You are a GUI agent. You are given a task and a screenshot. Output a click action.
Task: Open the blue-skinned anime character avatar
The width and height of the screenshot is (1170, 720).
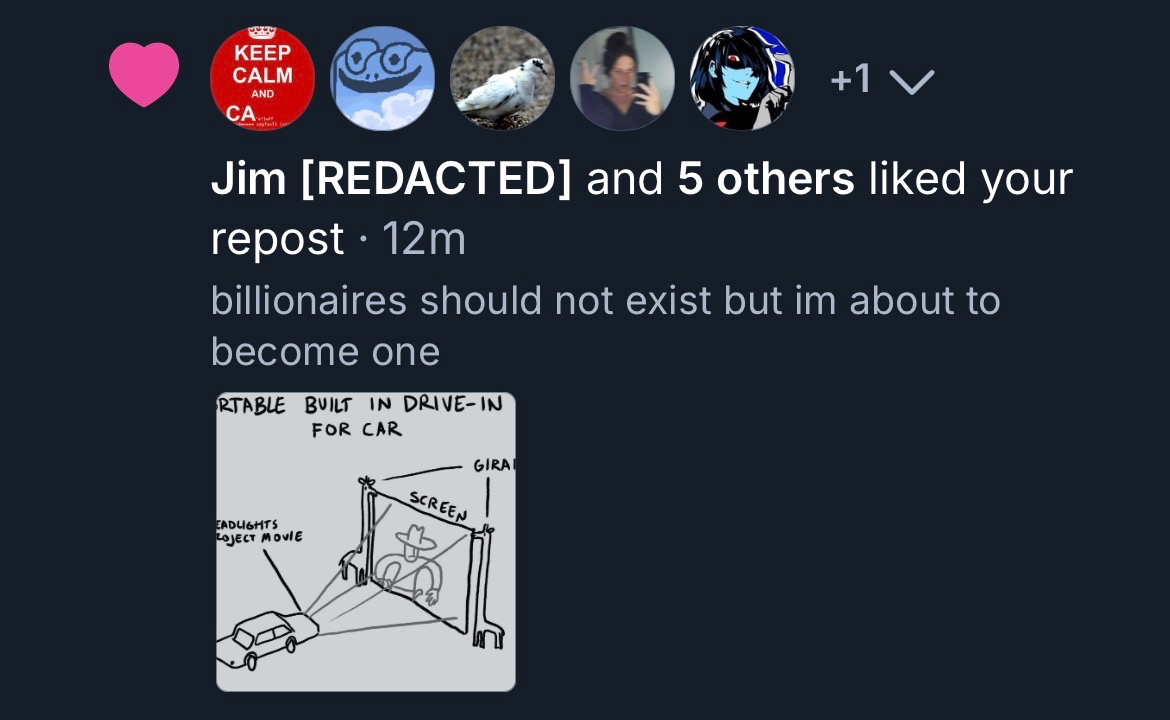[x=742, y=78]
